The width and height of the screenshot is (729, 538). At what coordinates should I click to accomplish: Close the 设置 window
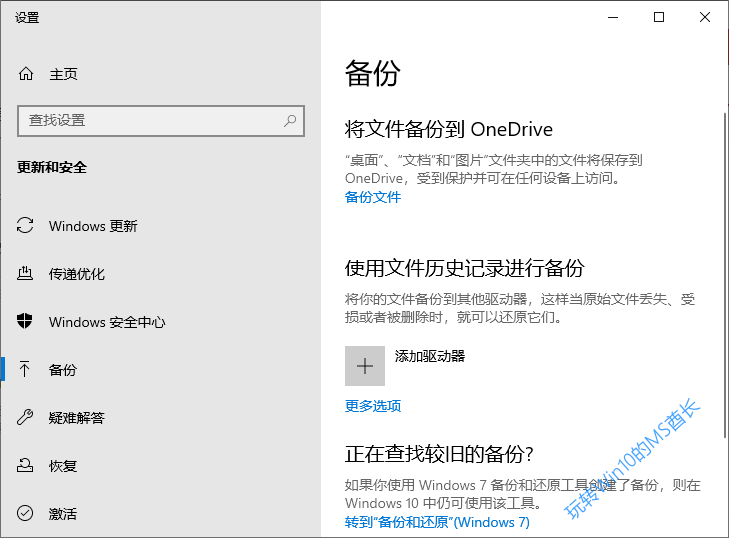[x=705, y=18]
